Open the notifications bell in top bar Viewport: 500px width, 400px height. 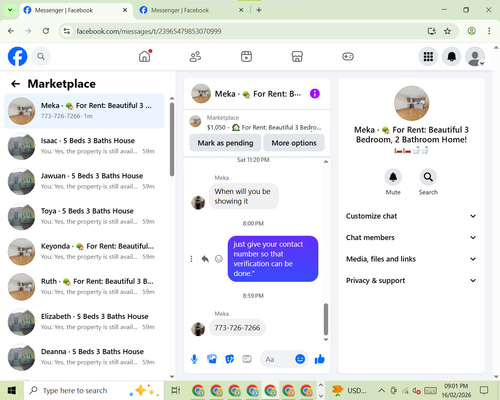[451, 56]
